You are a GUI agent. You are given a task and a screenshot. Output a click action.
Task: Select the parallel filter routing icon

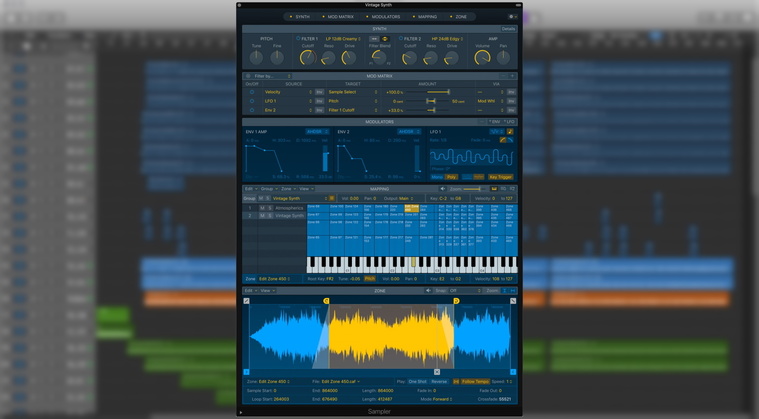[x=385, y=39]
